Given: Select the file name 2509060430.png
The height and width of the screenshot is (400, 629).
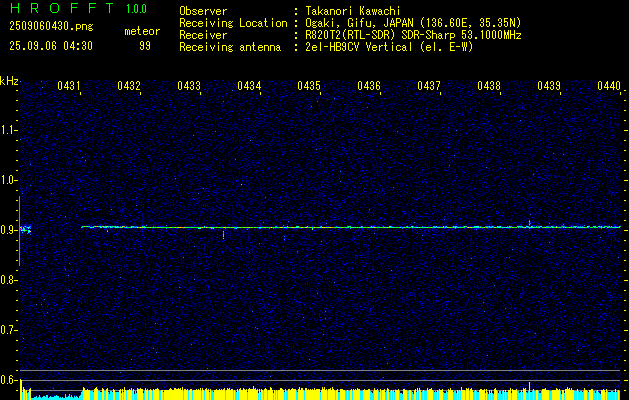Looking at the screenshot, I should tap(51, 26).
